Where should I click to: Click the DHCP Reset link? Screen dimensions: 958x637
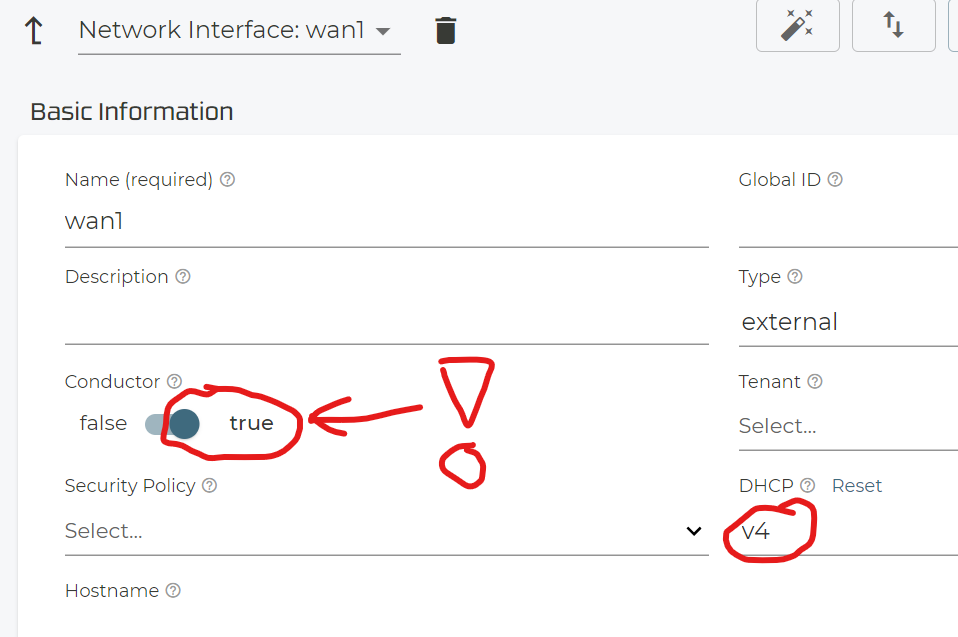[x=857, y=486]
